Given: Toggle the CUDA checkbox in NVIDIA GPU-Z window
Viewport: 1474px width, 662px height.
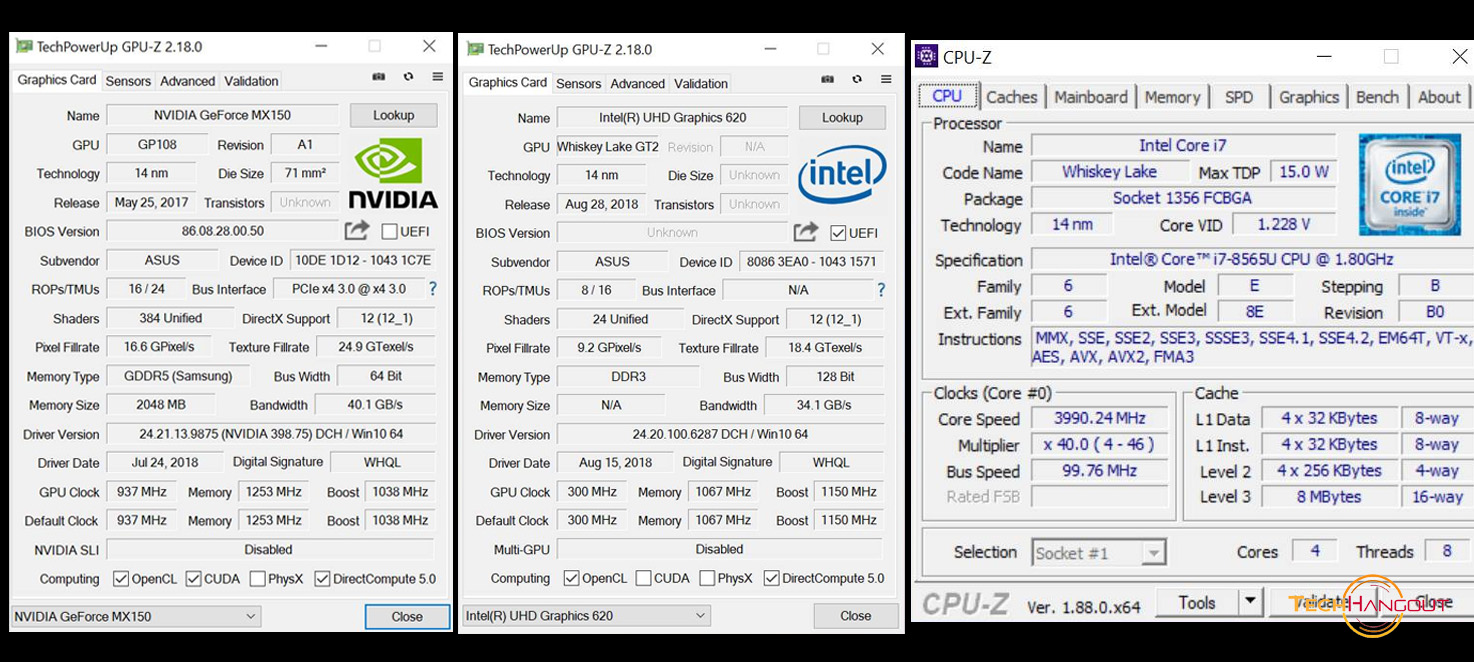Looking at the screenshot, I should click(193, 578).
